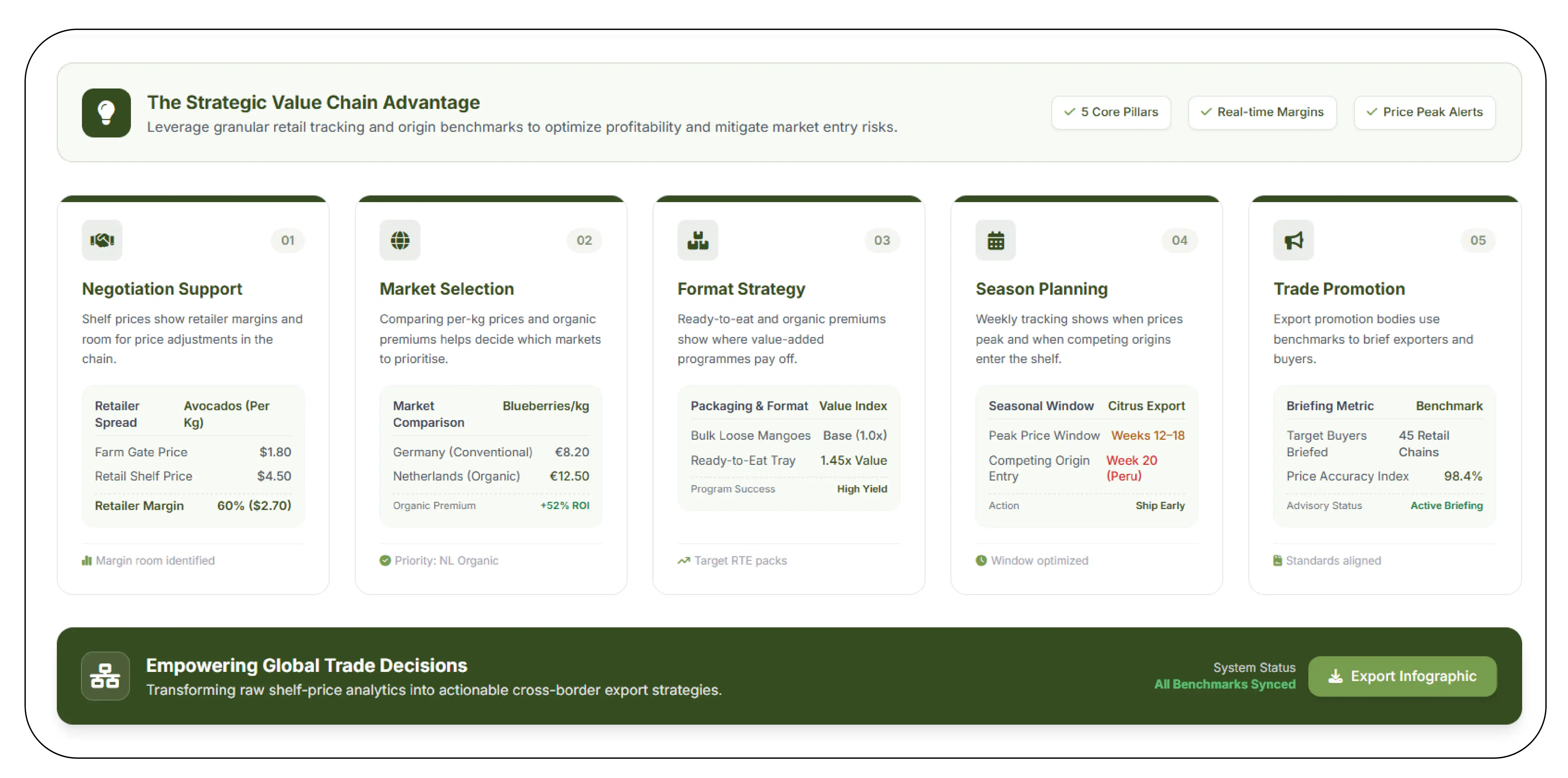Click the trend arrow by Target RTE packs

[x=684, y=561]
